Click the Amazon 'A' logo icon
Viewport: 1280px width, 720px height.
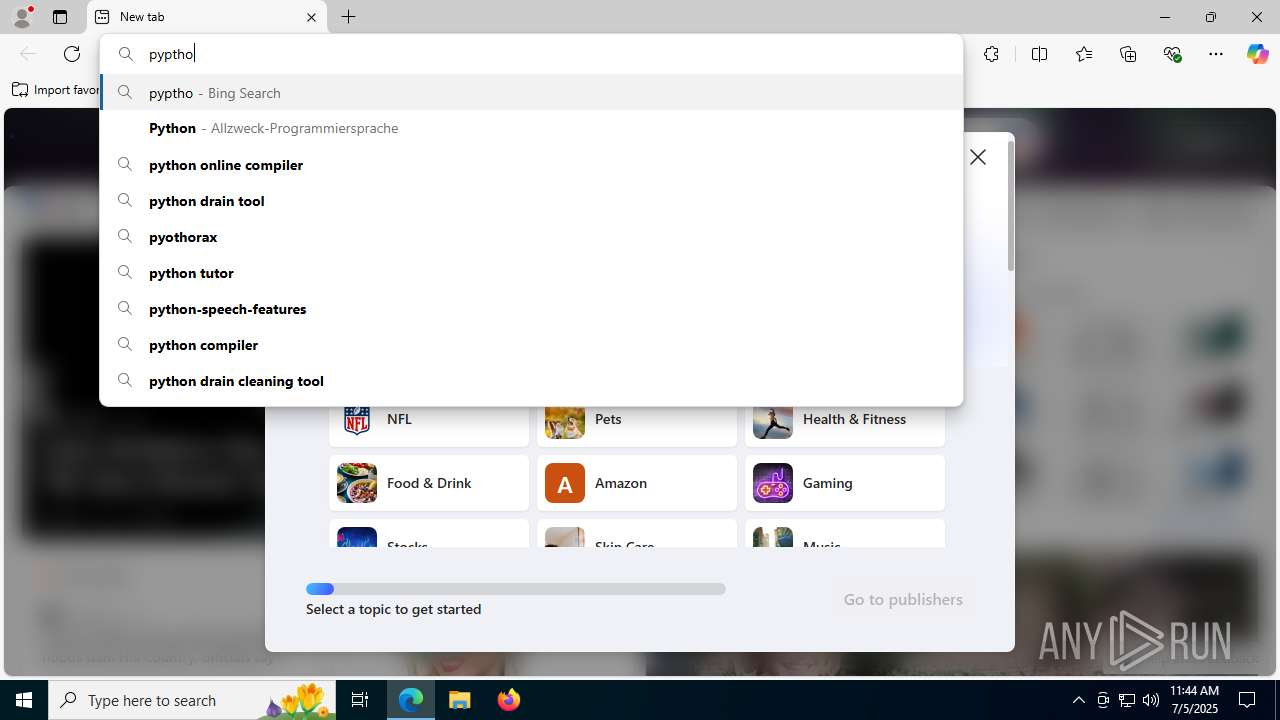tap(565, 483)
